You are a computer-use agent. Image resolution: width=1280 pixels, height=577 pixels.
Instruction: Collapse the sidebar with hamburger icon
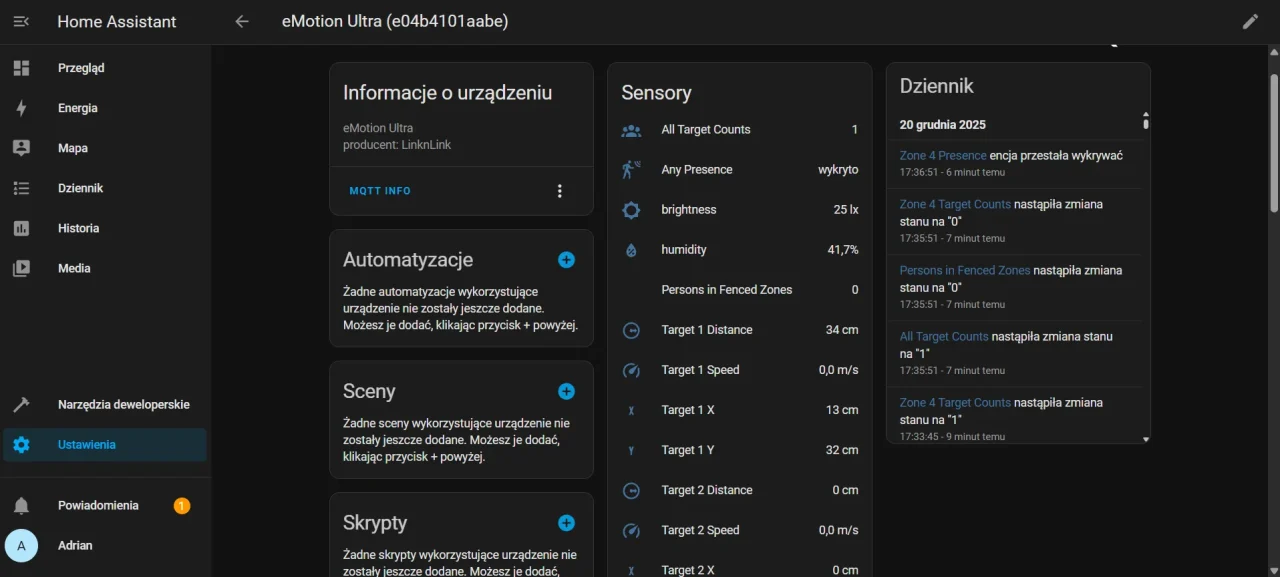[21, 21]
